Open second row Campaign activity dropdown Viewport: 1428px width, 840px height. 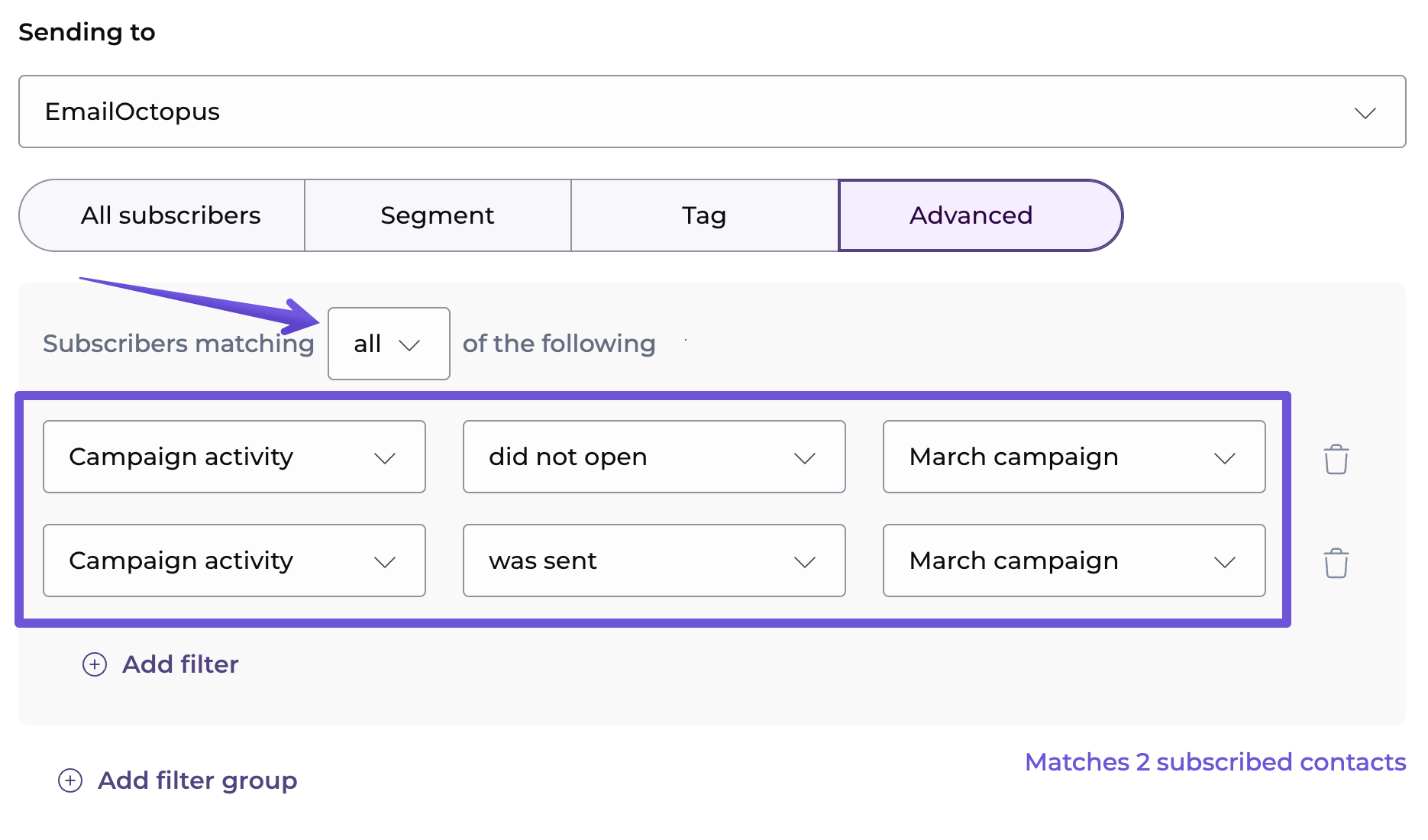pos(234,561)
